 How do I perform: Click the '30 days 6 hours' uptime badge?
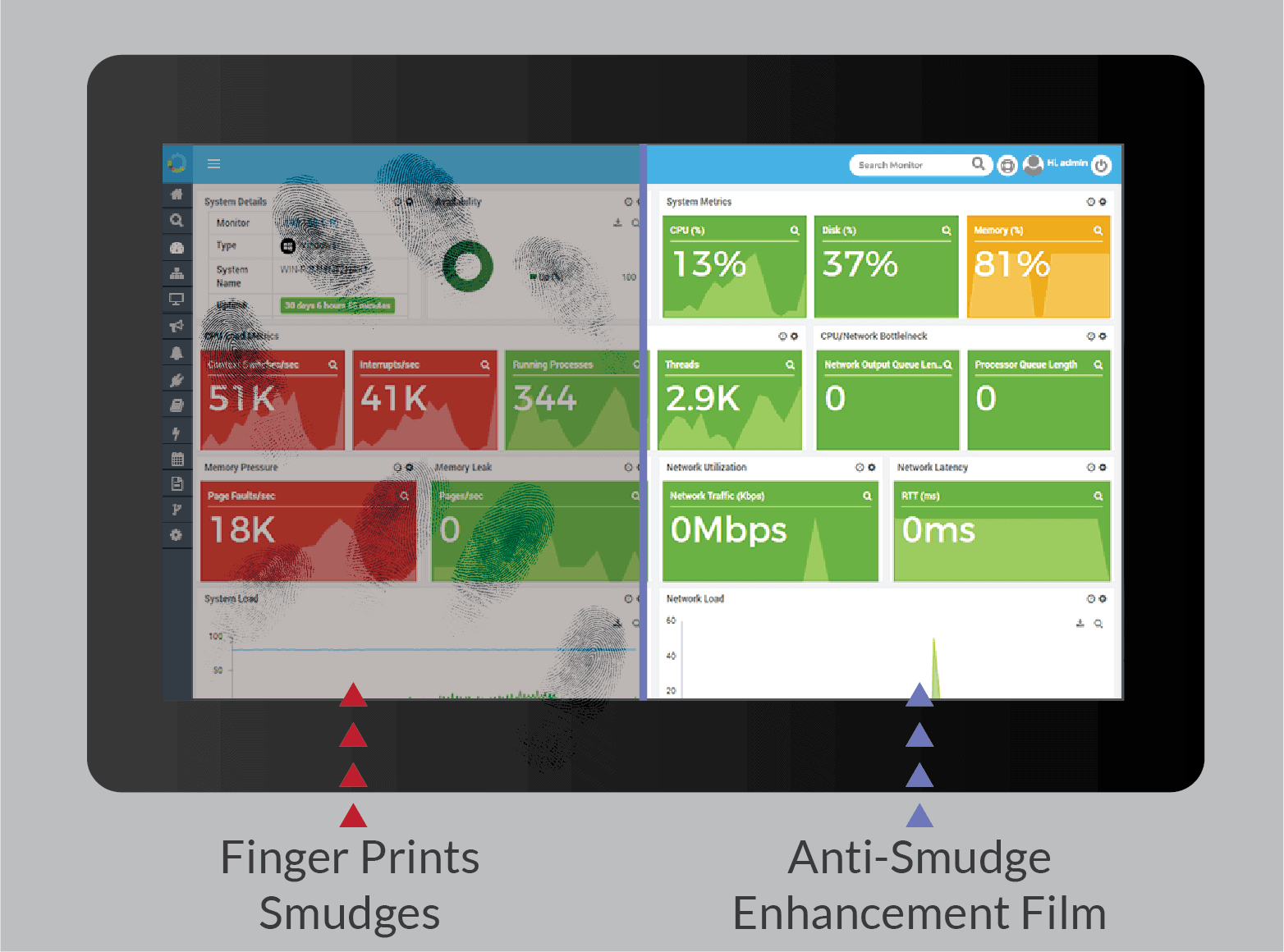click(x=337, y=305)
